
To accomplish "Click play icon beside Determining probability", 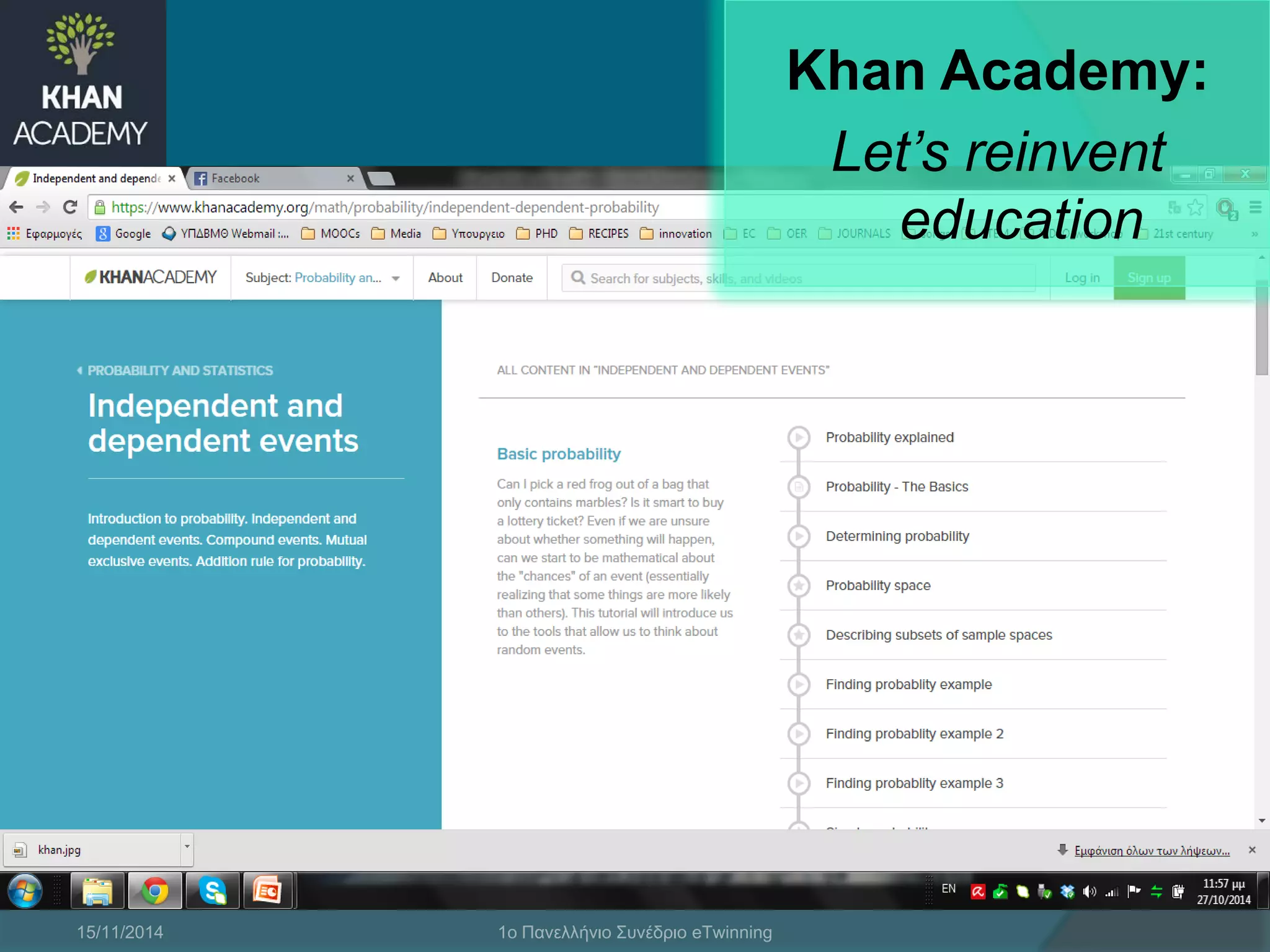I will pos(799,536).
